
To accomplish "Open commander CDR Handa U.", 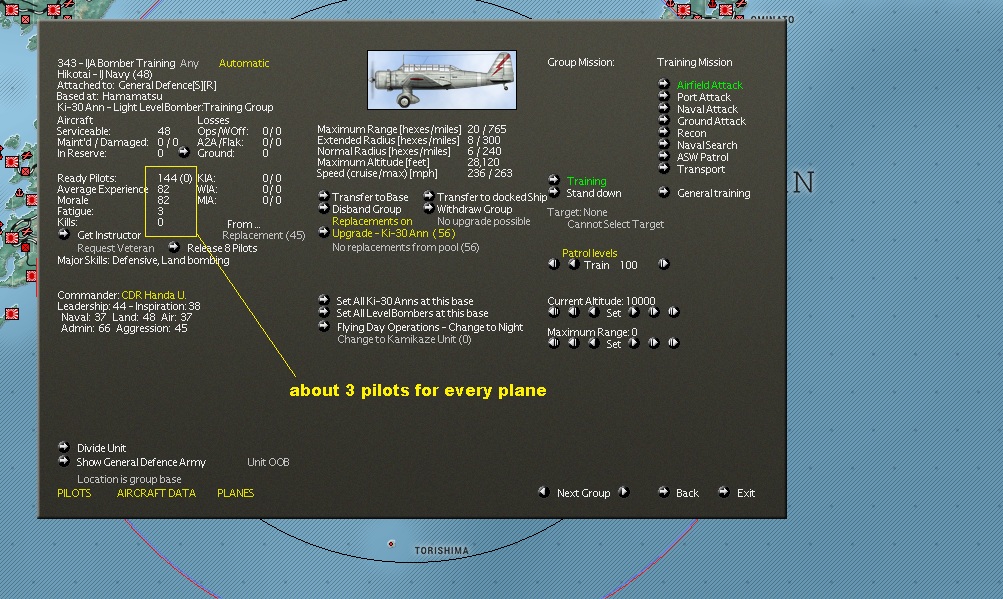I will [154, 295].
